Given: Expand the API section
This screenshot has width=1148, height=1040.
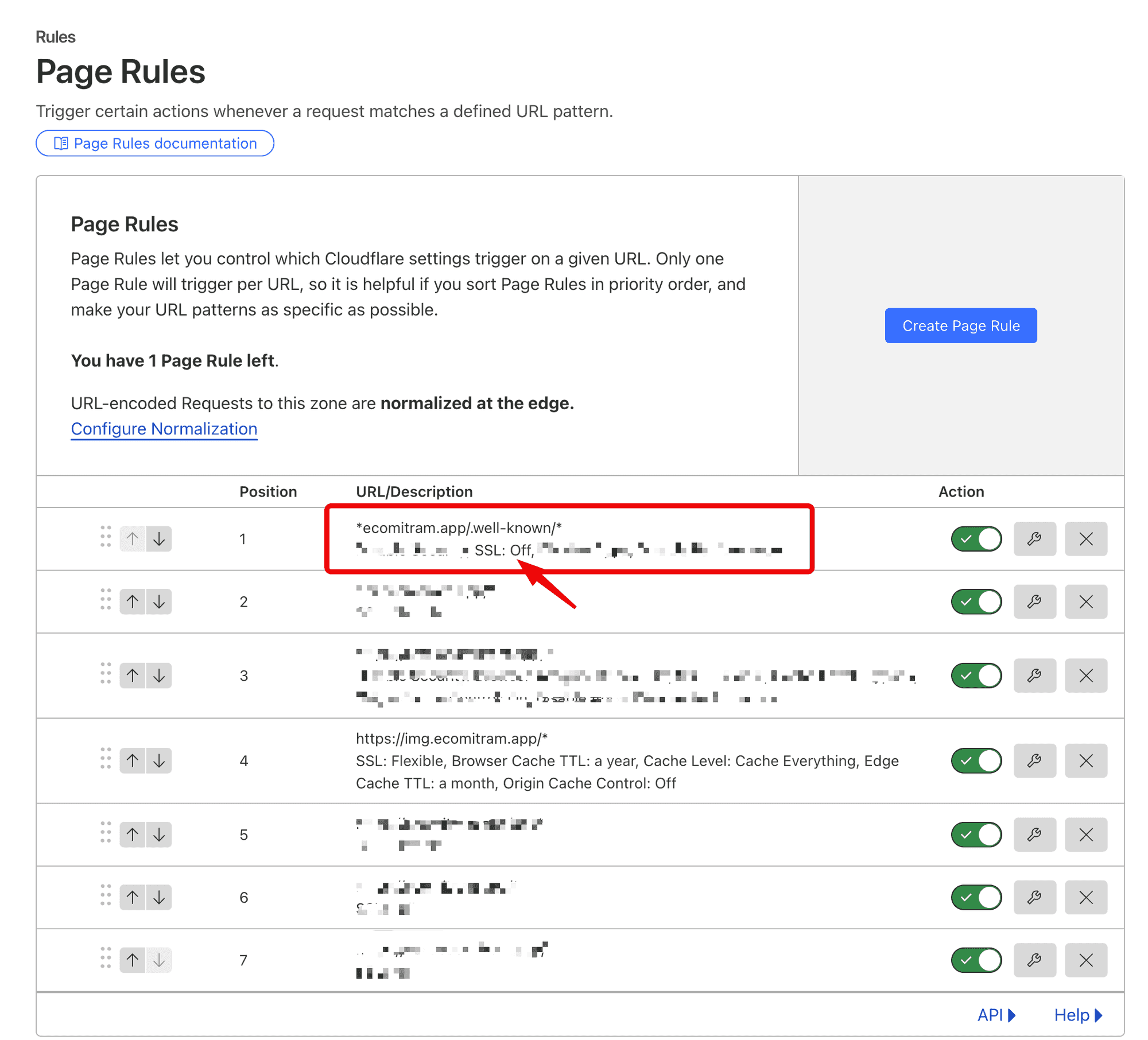Looking at the screenshot, I should point(996,1015).
